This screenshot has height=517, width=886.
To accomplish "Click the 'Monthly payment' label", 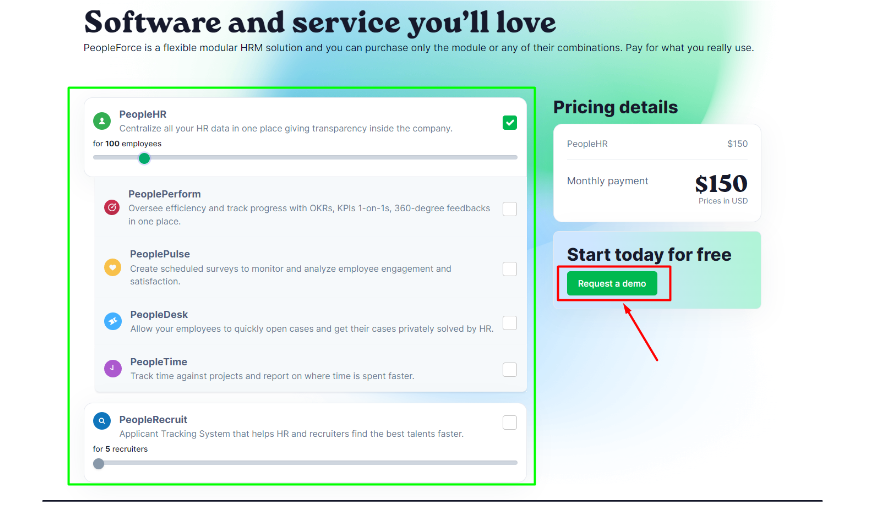I will [607, 181].
